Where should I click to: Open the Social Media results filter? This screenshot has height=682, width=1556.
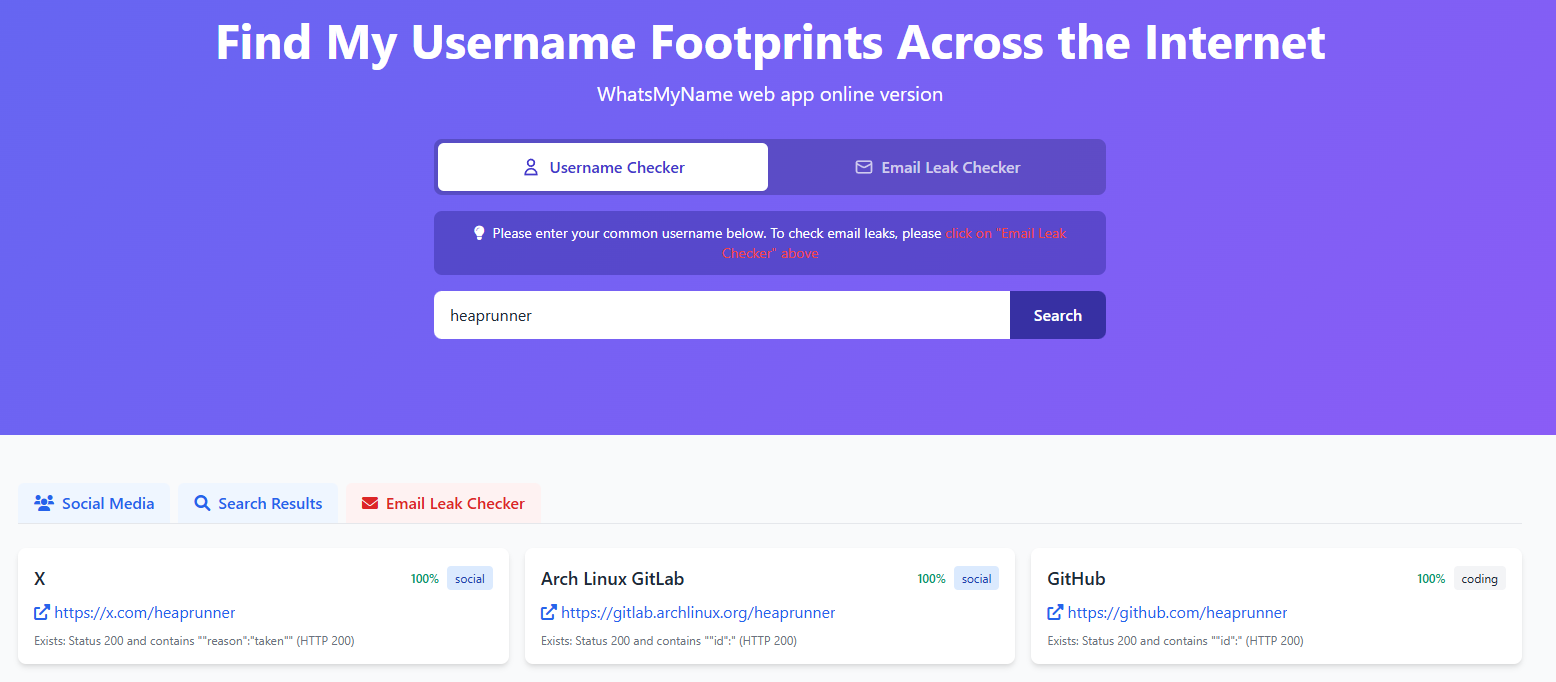(94, 503)
